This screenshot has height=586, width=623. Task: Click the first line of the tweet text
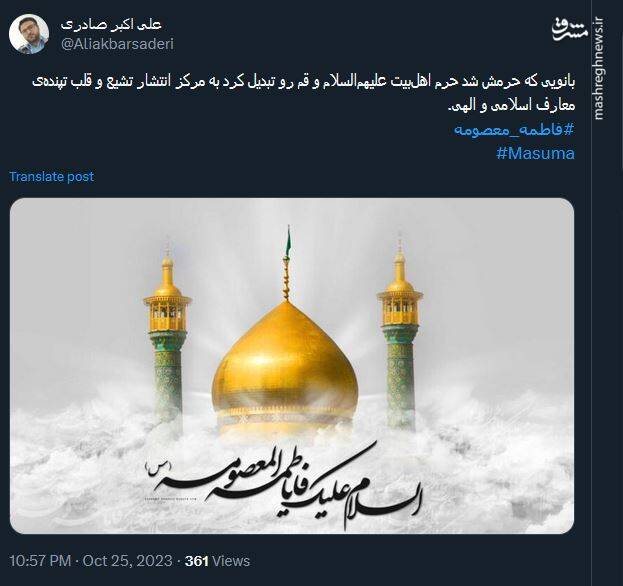click(300, 83)
